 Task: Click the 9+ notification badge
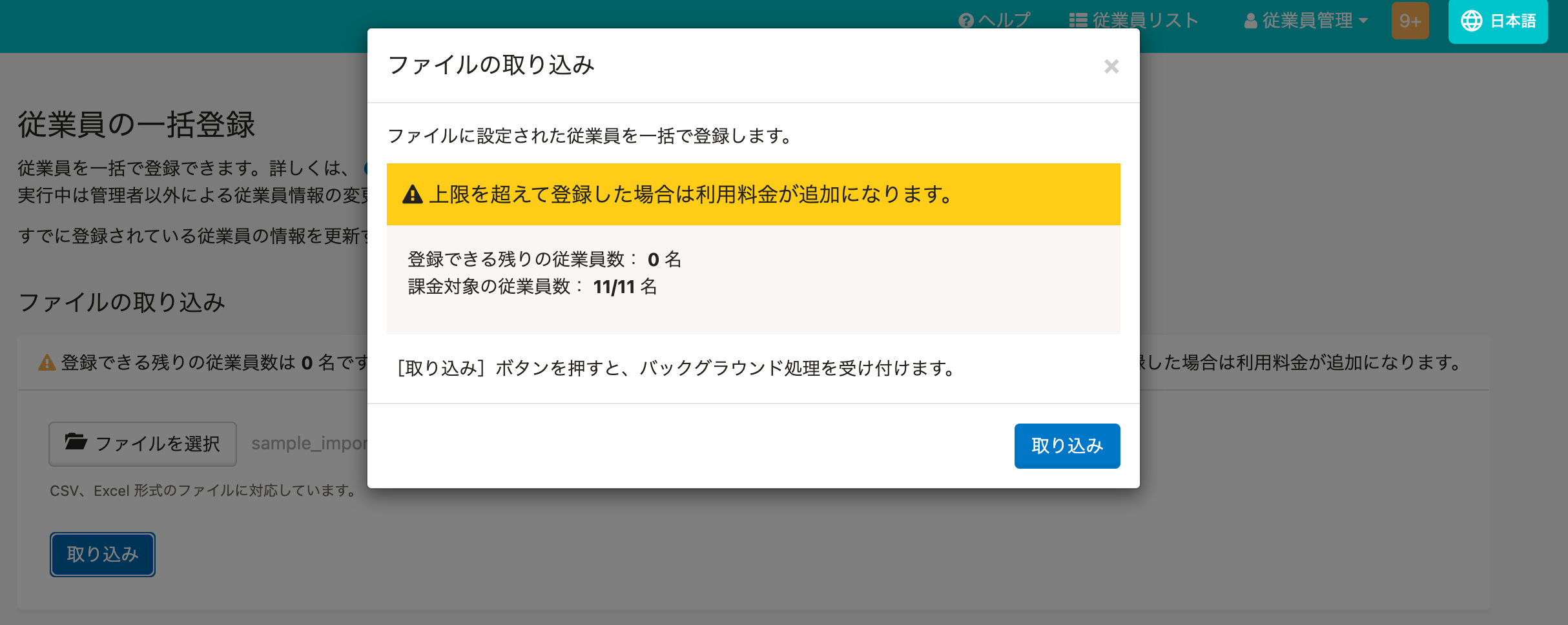point(1410,20)
